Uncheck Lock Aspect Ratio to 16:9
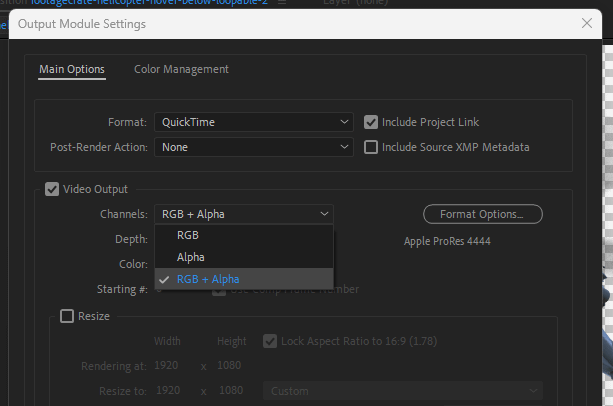613x406 pixels. pyautogui.click(x=269, y=341)
